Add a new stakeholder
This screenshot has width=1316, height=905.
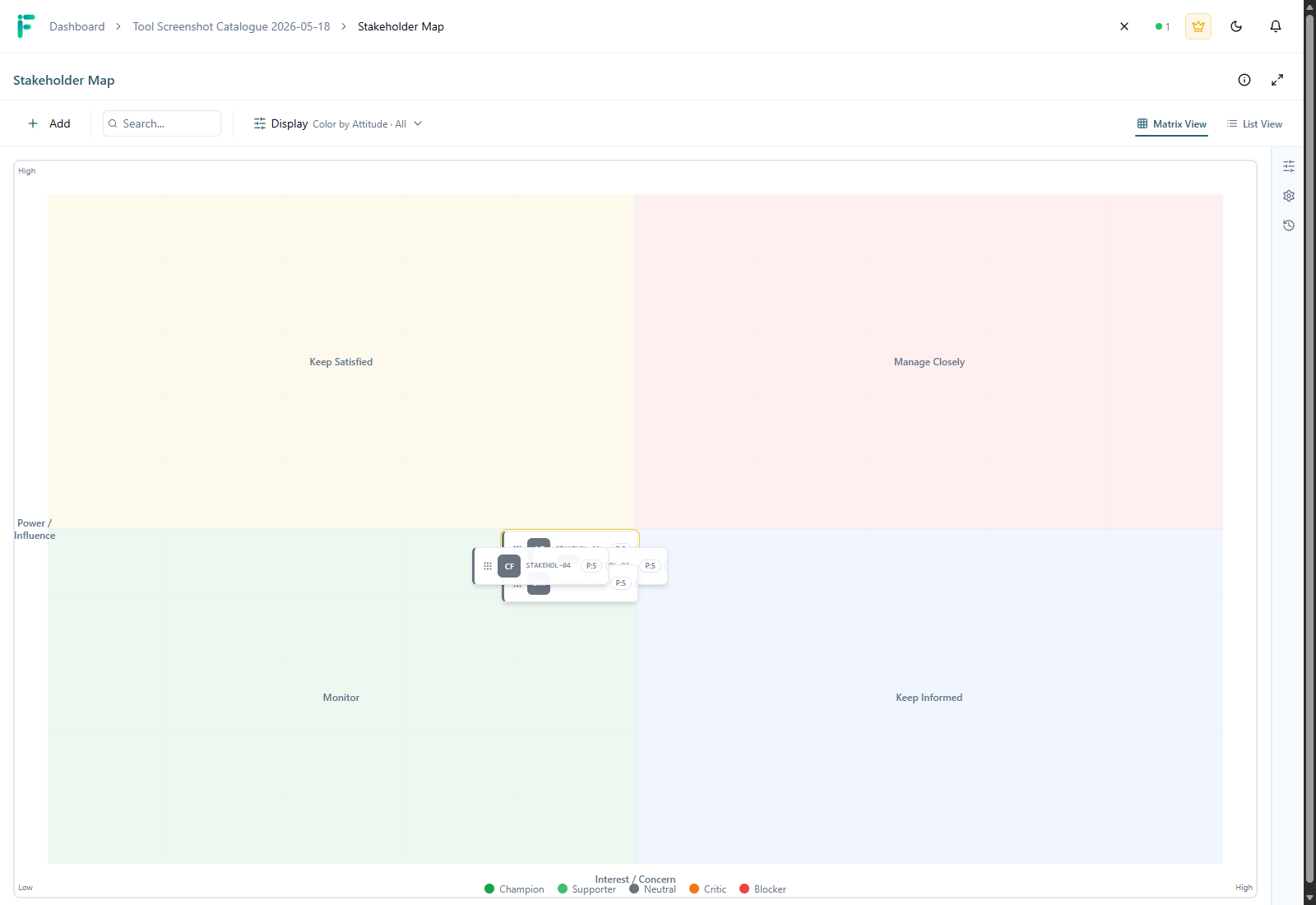click(49, 123)
